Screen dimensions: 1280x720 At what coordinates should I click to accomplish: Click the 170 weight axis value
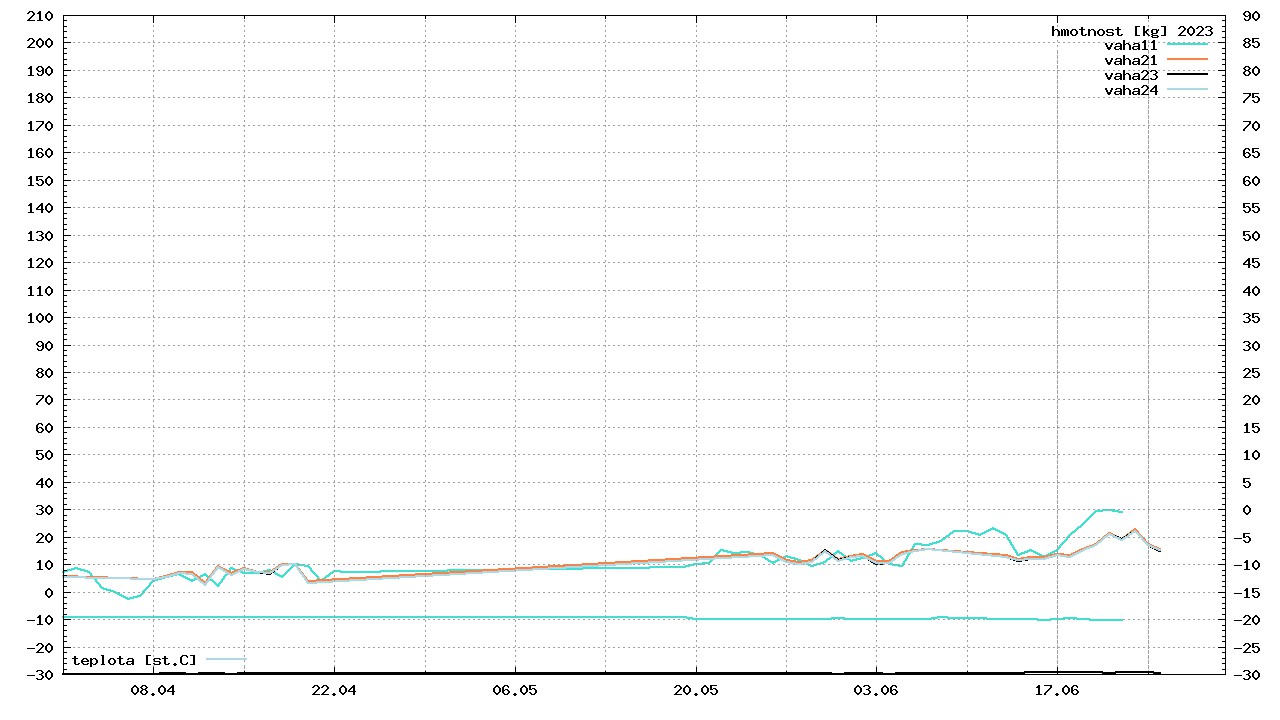click(41, 126)
